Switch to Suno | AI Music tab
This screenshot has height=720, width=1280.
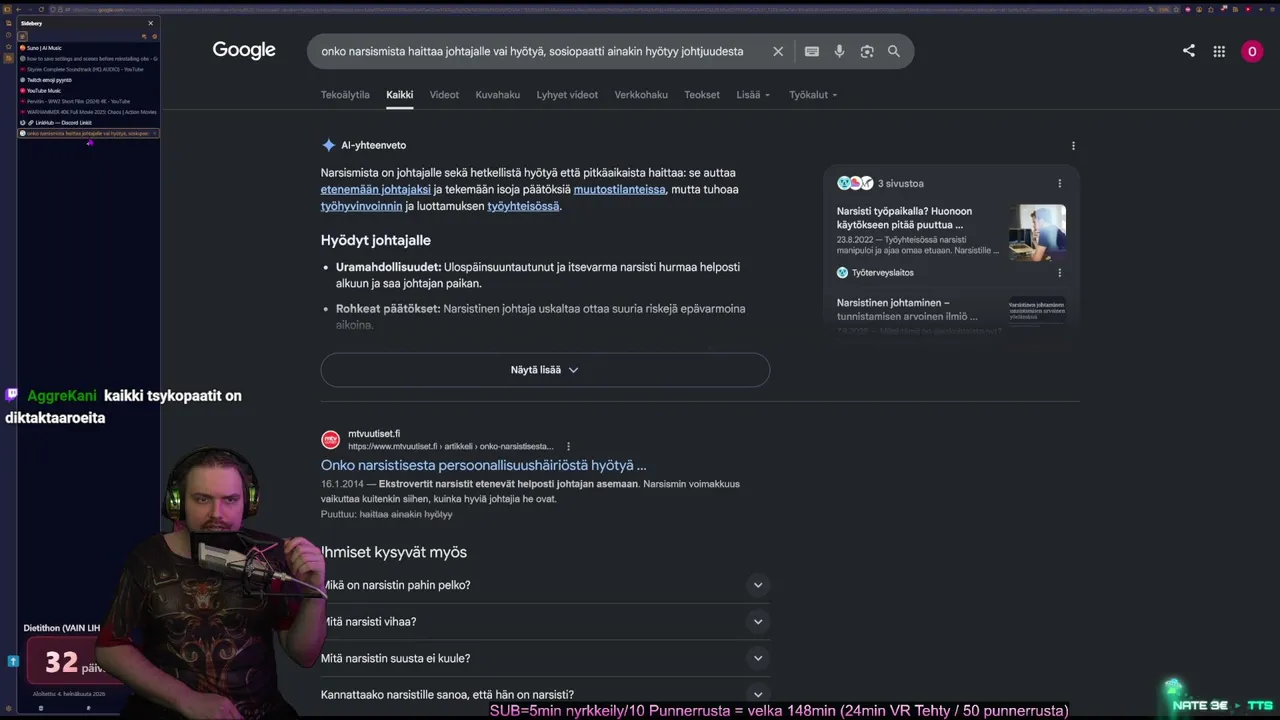[88, 48]
